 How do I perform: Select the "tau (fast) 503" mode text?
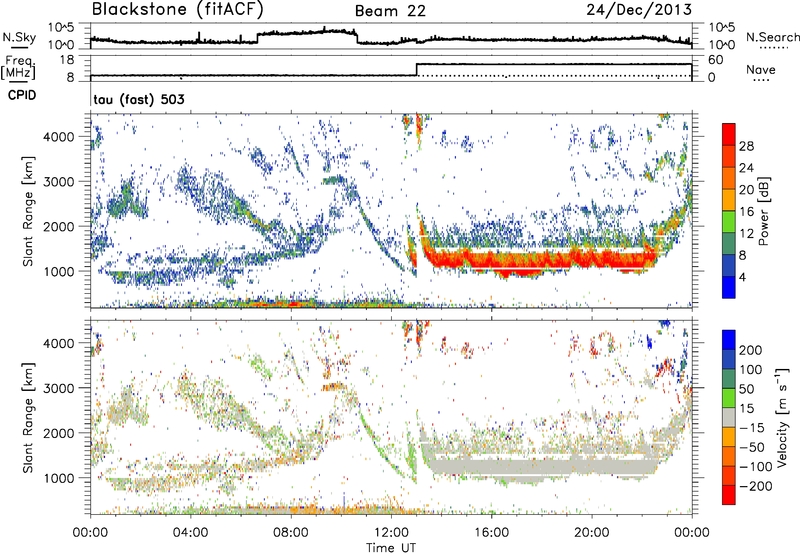[x=139, y=99]
